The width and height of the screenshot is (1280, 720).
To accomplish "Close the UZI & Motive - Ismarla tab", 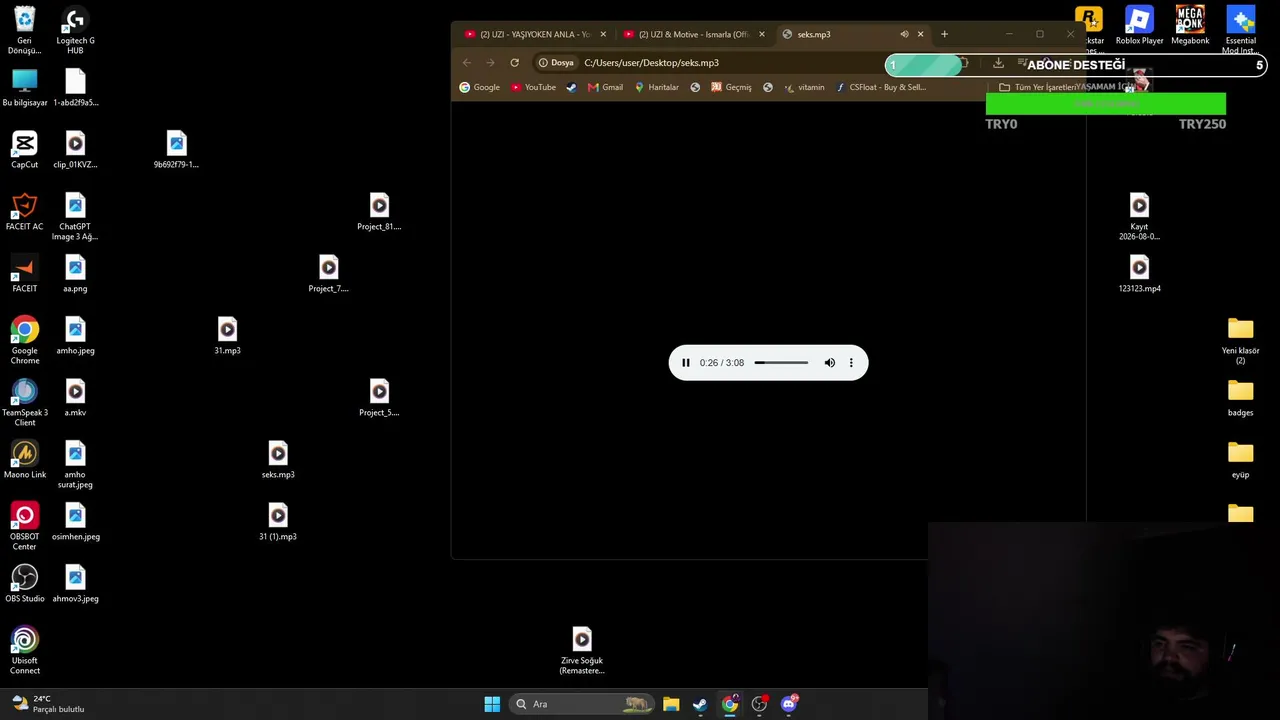I will [x=762, y=34].
